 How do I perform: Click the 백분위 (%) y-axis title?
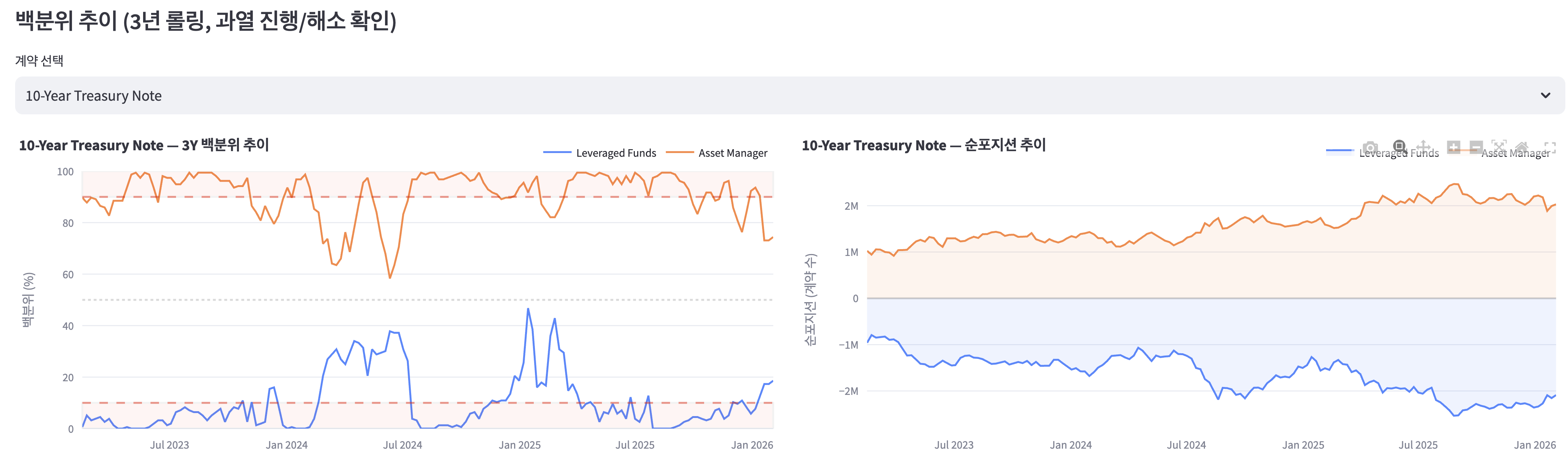28,300
